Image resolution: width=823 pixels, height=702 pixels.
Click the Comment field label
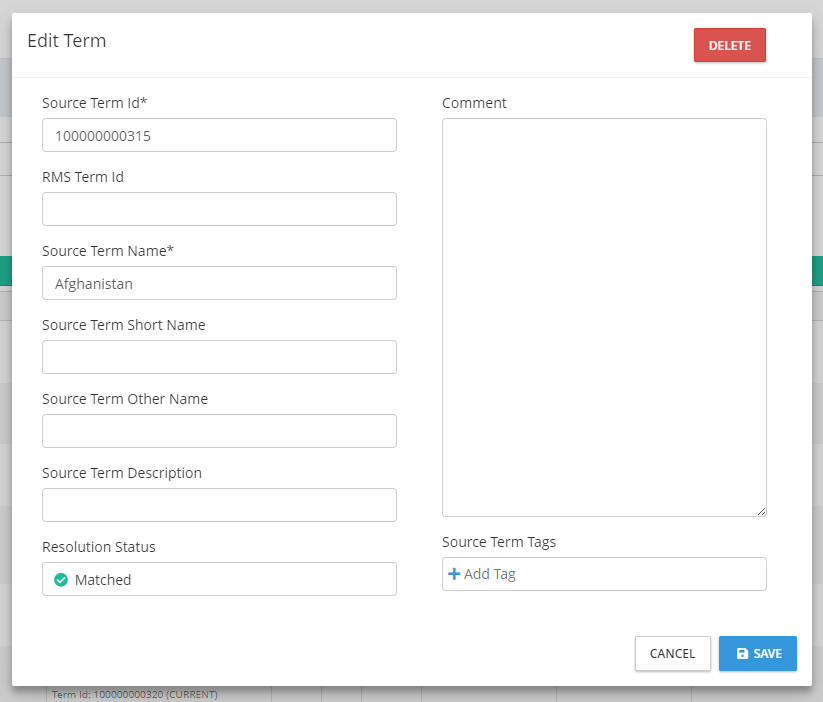click(474, 103)
